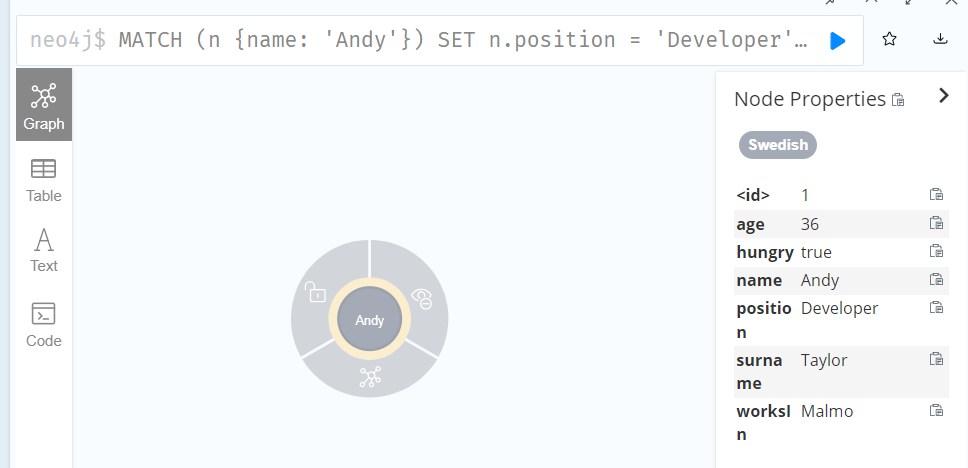Click into the Cypher query editor
The height and width of the screenshot is (468, 968).
pos(420,40)
